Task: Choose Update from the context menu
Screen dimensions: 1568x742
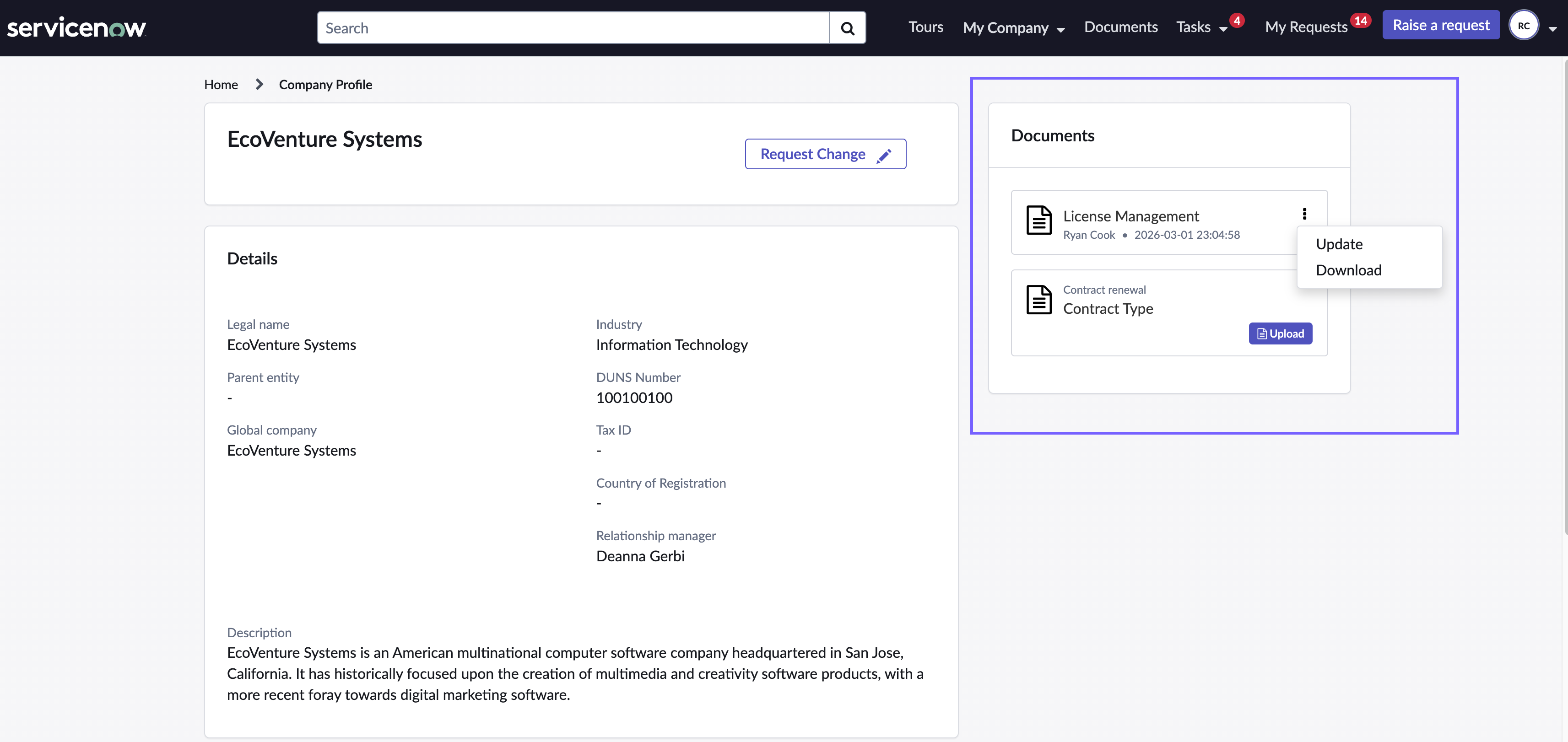Action: (x=1339, y=244)
